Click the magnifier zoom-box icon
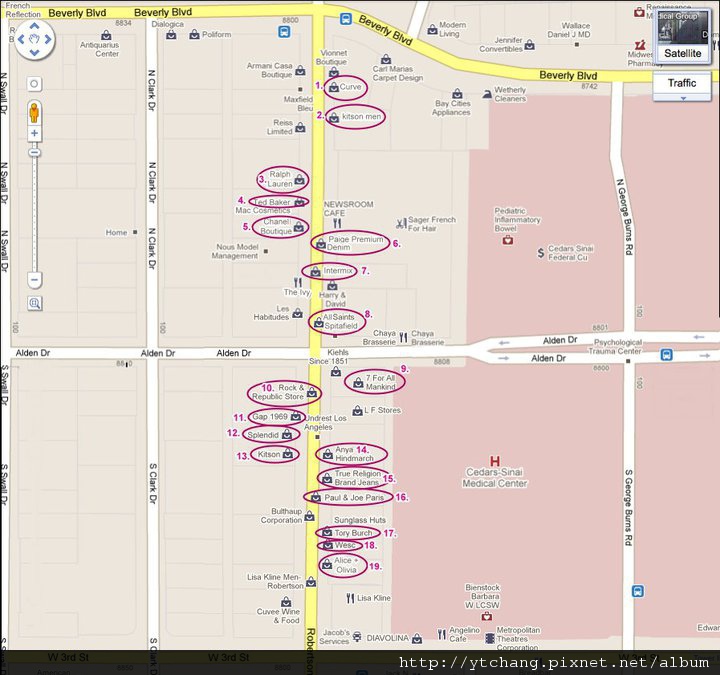The image size is (720, 675). click(x=35, y=304)
